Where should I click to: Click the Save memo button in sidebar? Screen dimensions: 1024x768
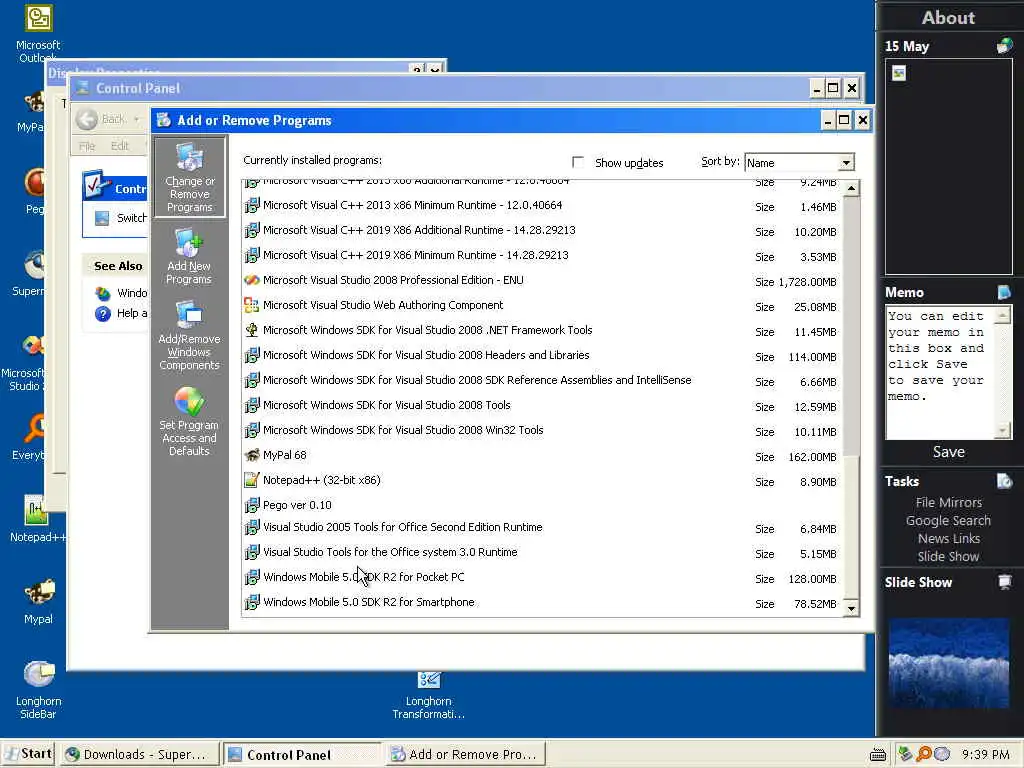948,452
